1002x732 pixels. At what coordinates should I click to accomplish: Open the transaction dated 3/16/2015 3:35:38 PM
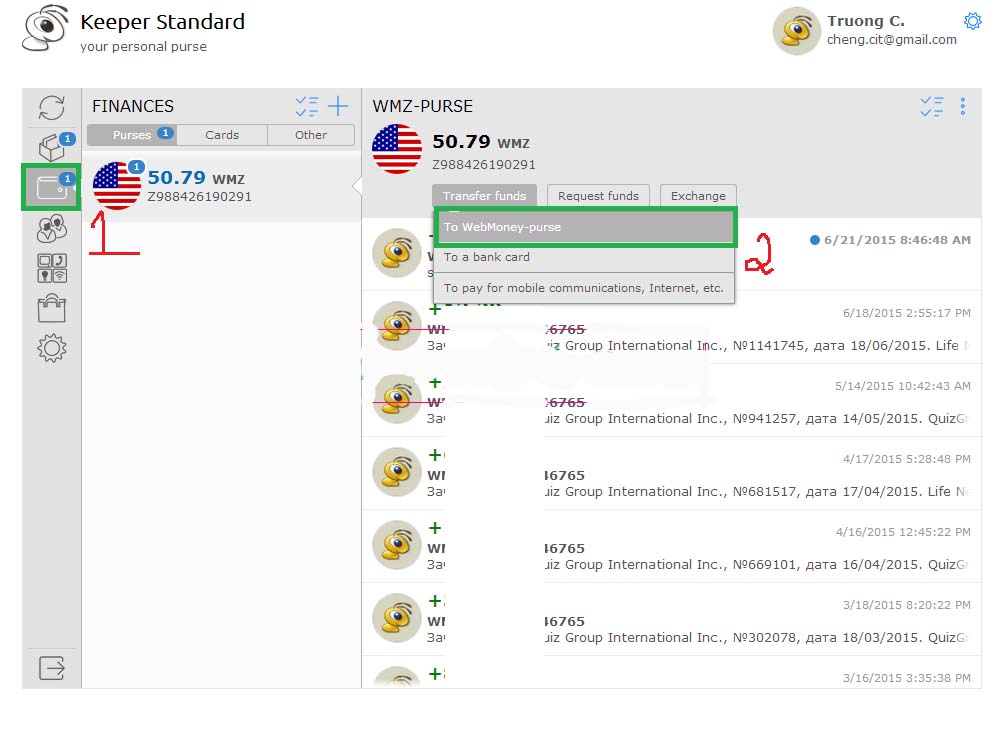click(x=671, y=672)
